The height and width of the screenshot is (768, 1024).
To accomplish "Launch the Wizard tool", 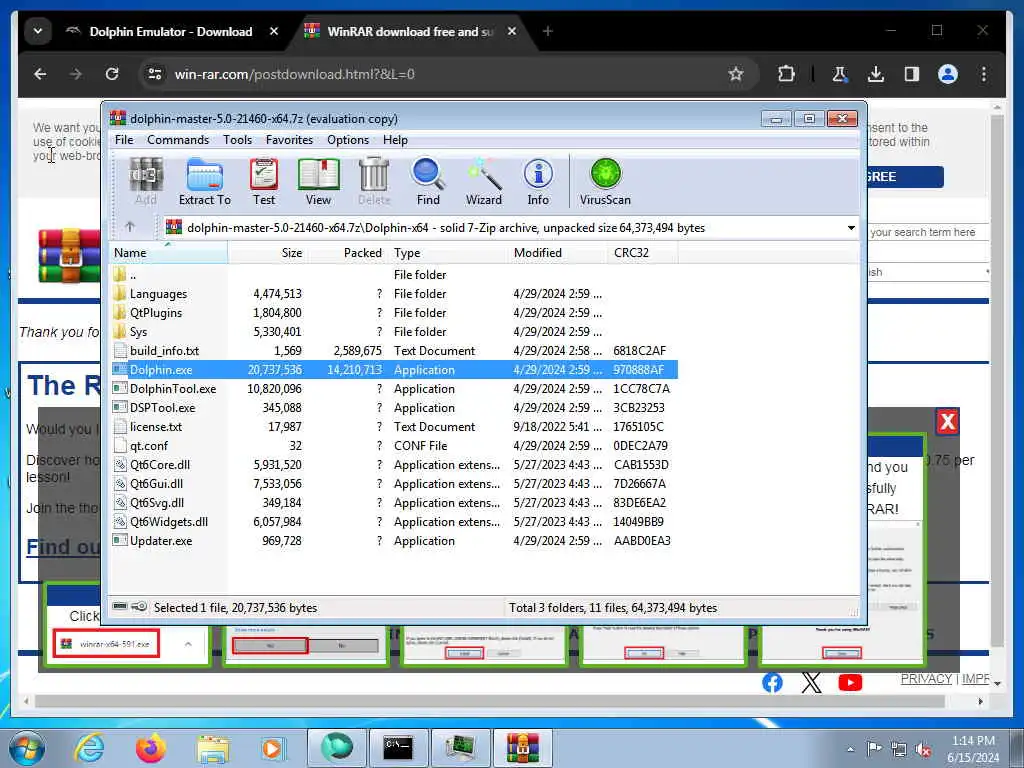I will point(484,182).
